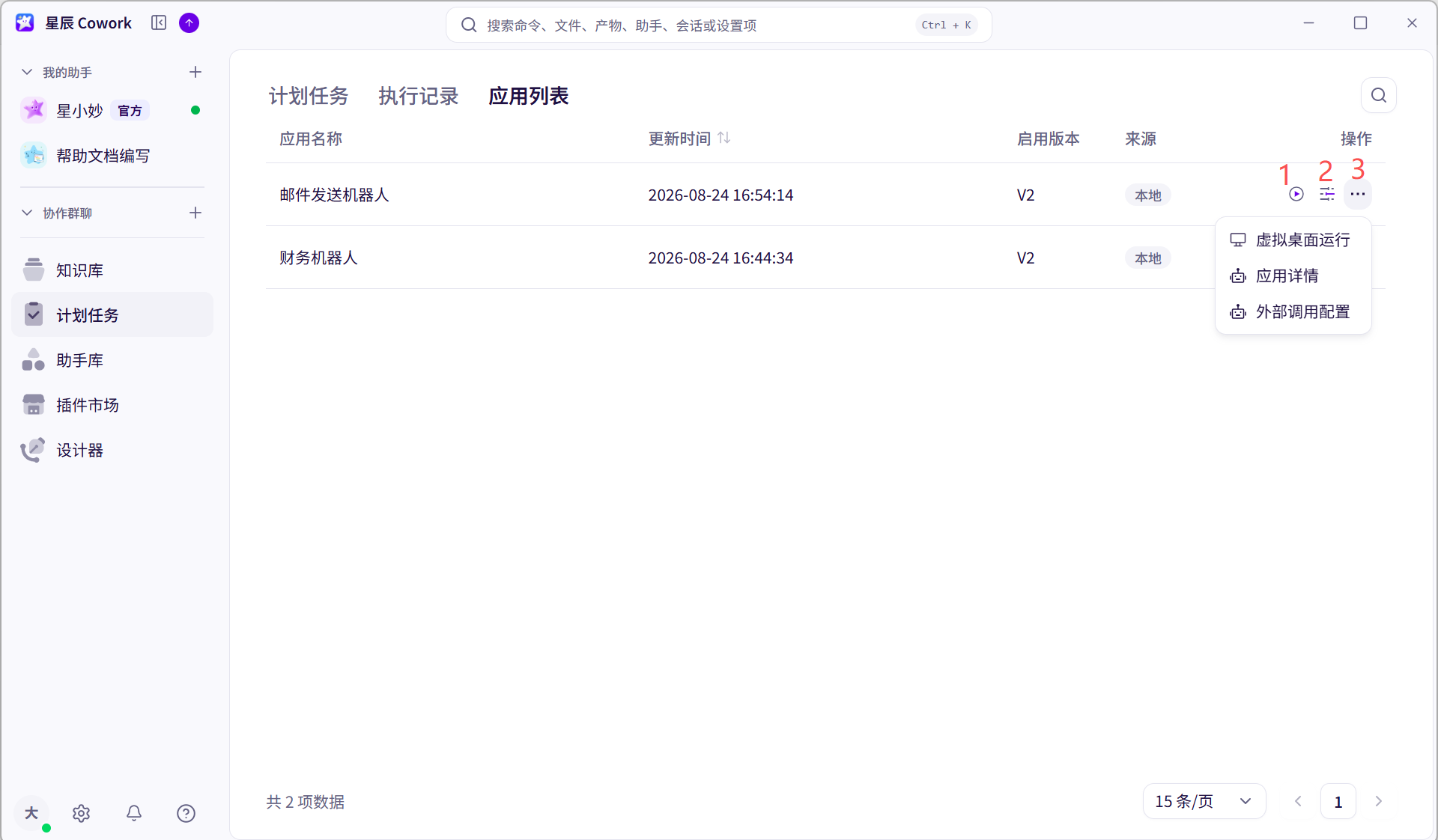This screenshot has width=1438, height=840.
Task: Select the 应用列表 tab
Action: pyautogui.click(x=529, y=96)
